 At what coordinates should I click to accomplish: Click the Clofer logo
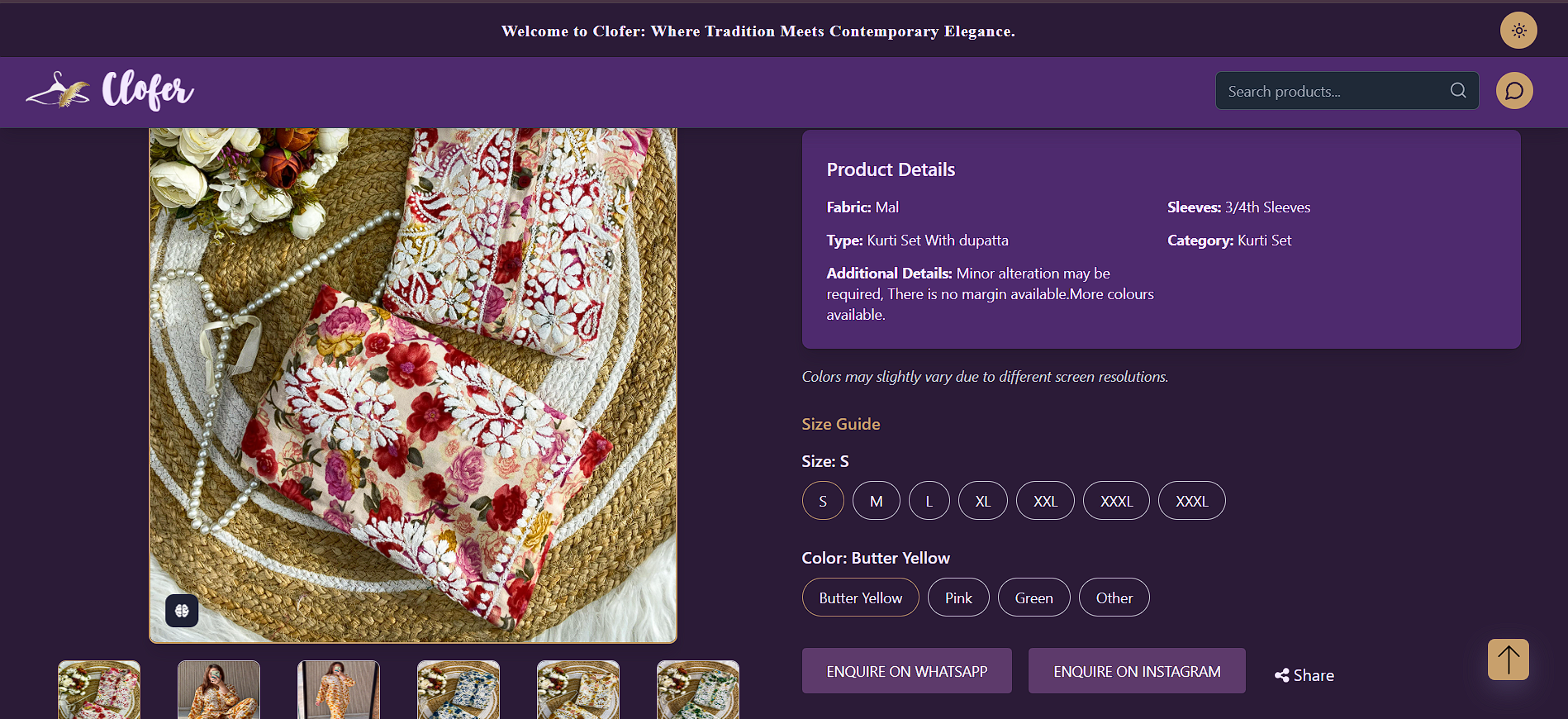point(110,91)
